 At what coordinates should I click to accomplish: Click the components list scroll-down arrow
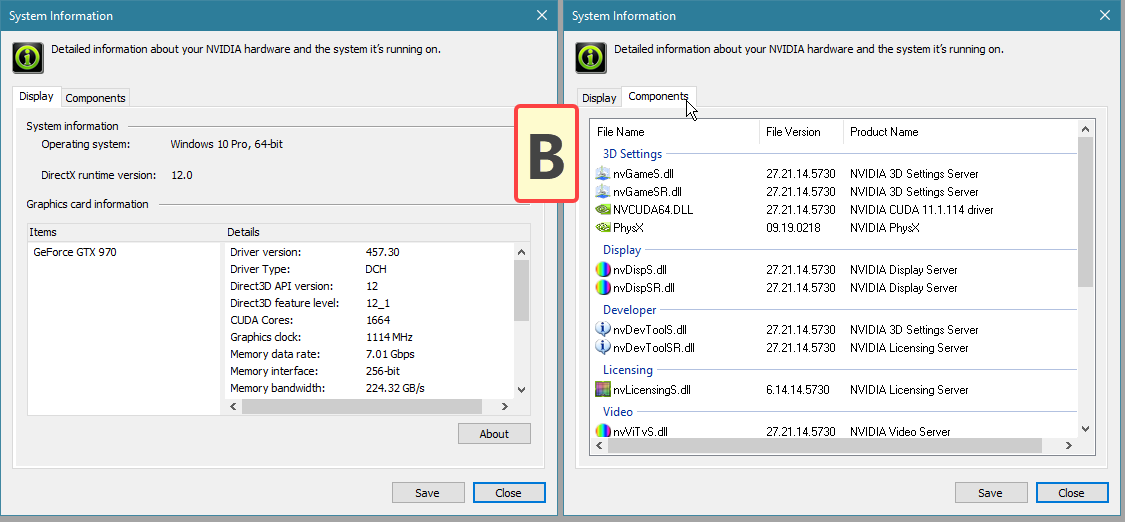1085,429
